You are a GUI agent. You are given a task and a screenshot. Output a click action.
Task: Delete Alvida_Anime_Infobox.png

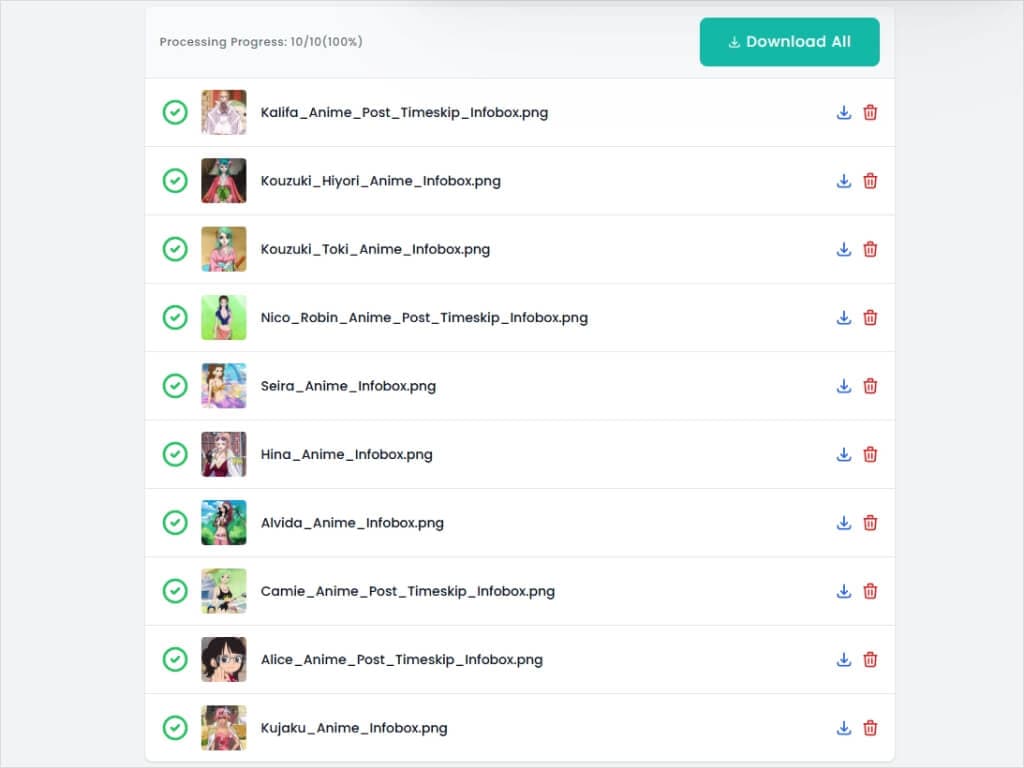point(869,523)
